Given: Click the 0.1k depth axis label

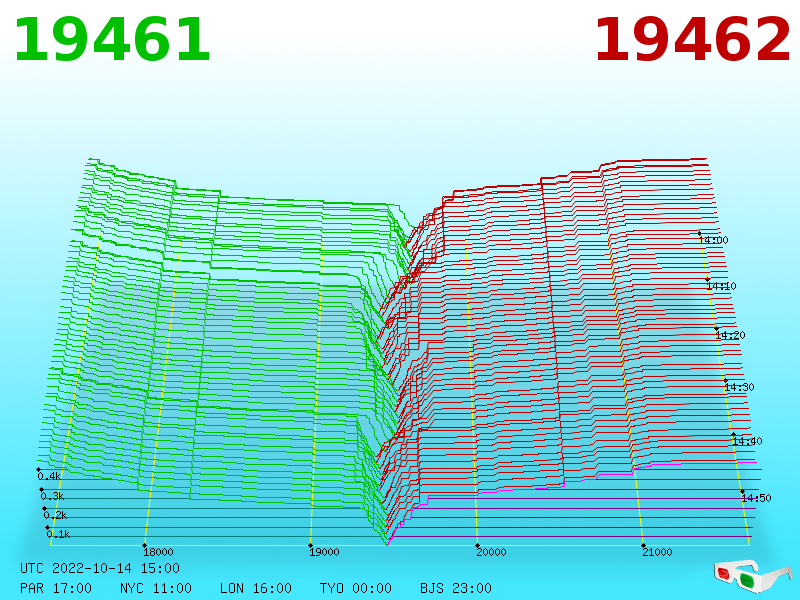Looking at the screenshot, I should click(59, 534).
